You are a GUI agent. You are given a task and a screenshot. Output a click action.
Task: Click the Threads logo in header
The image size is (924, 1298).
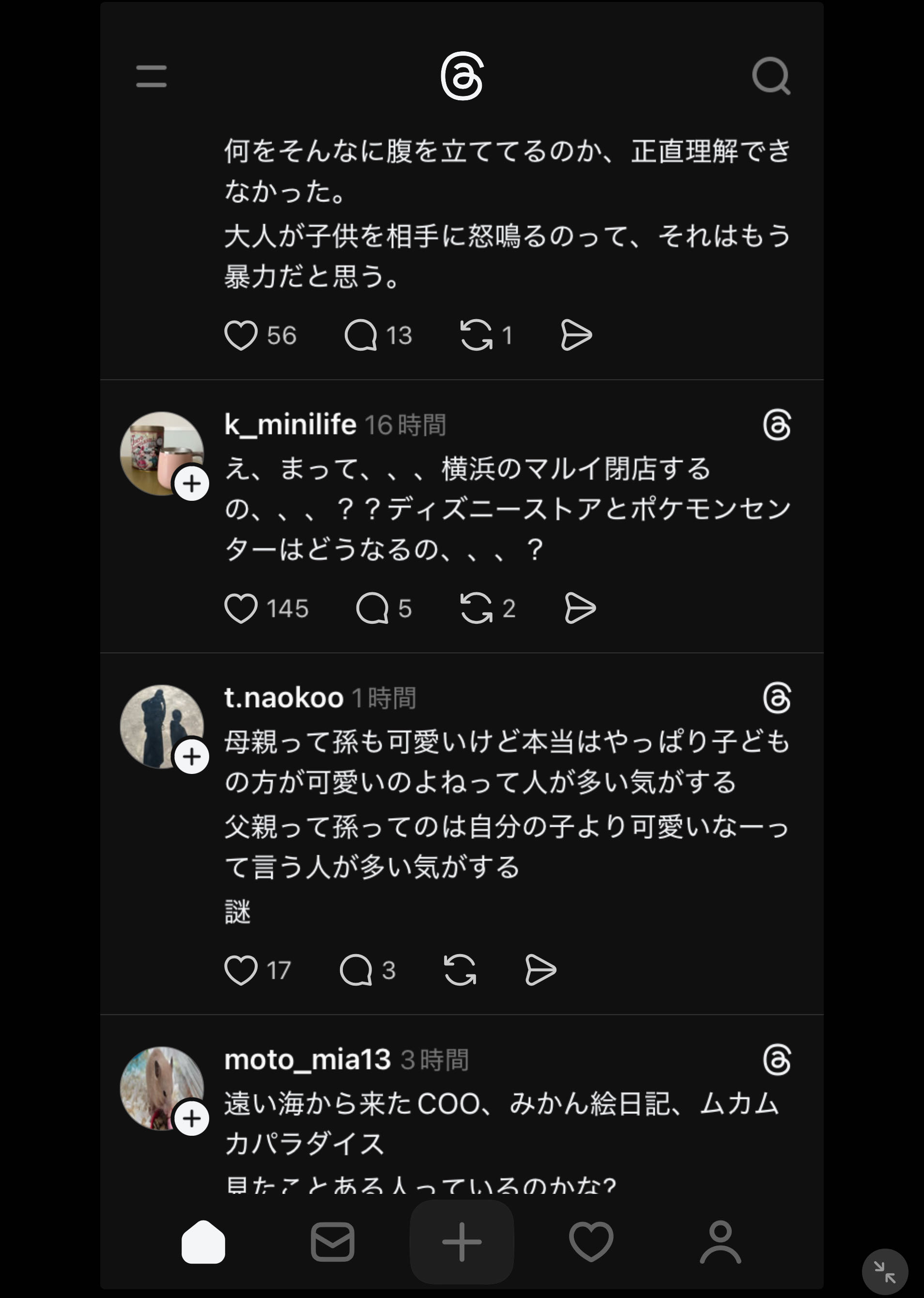(462, 76)
